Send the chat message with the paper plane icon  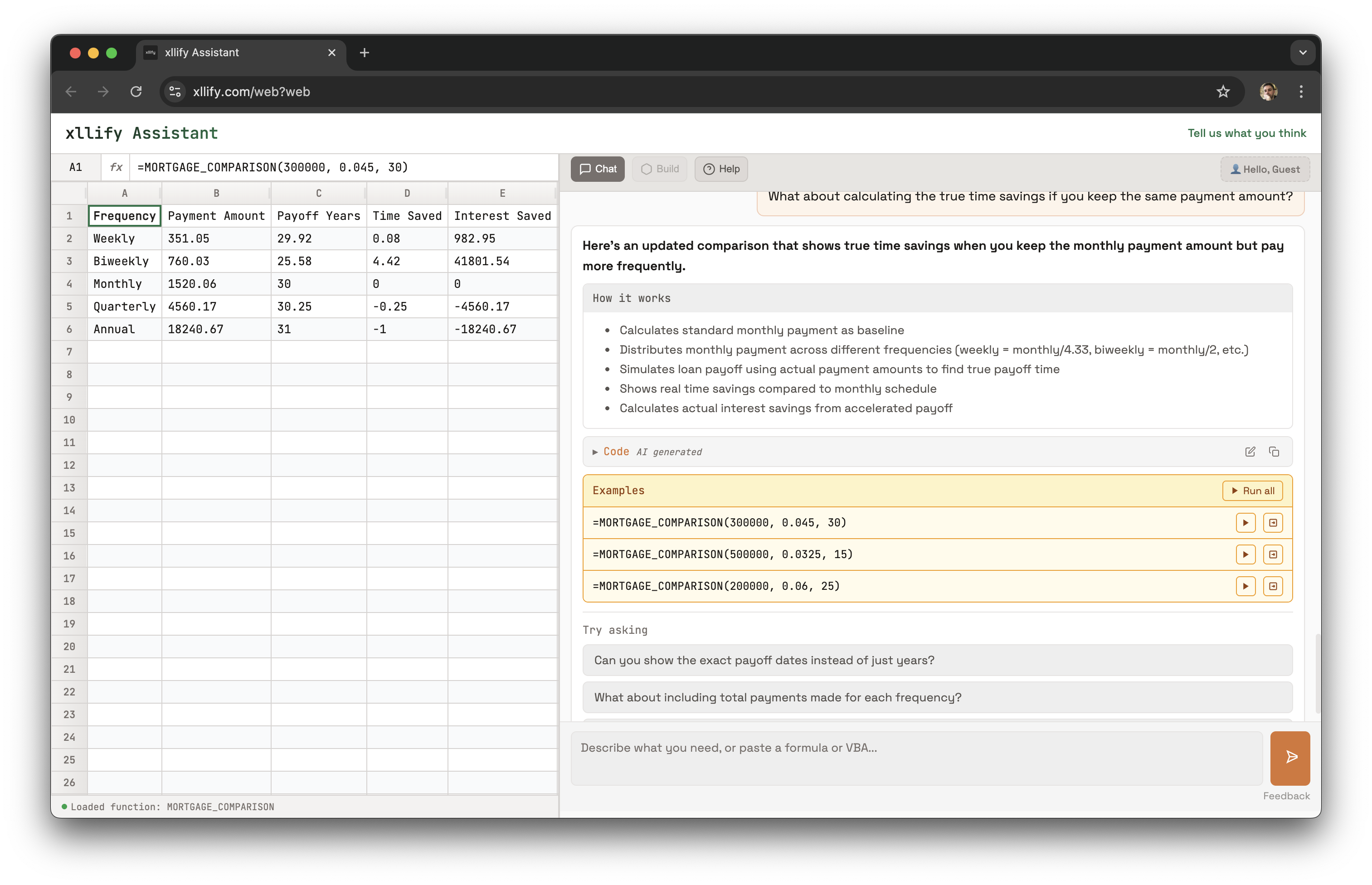(x=1290, y=758)
